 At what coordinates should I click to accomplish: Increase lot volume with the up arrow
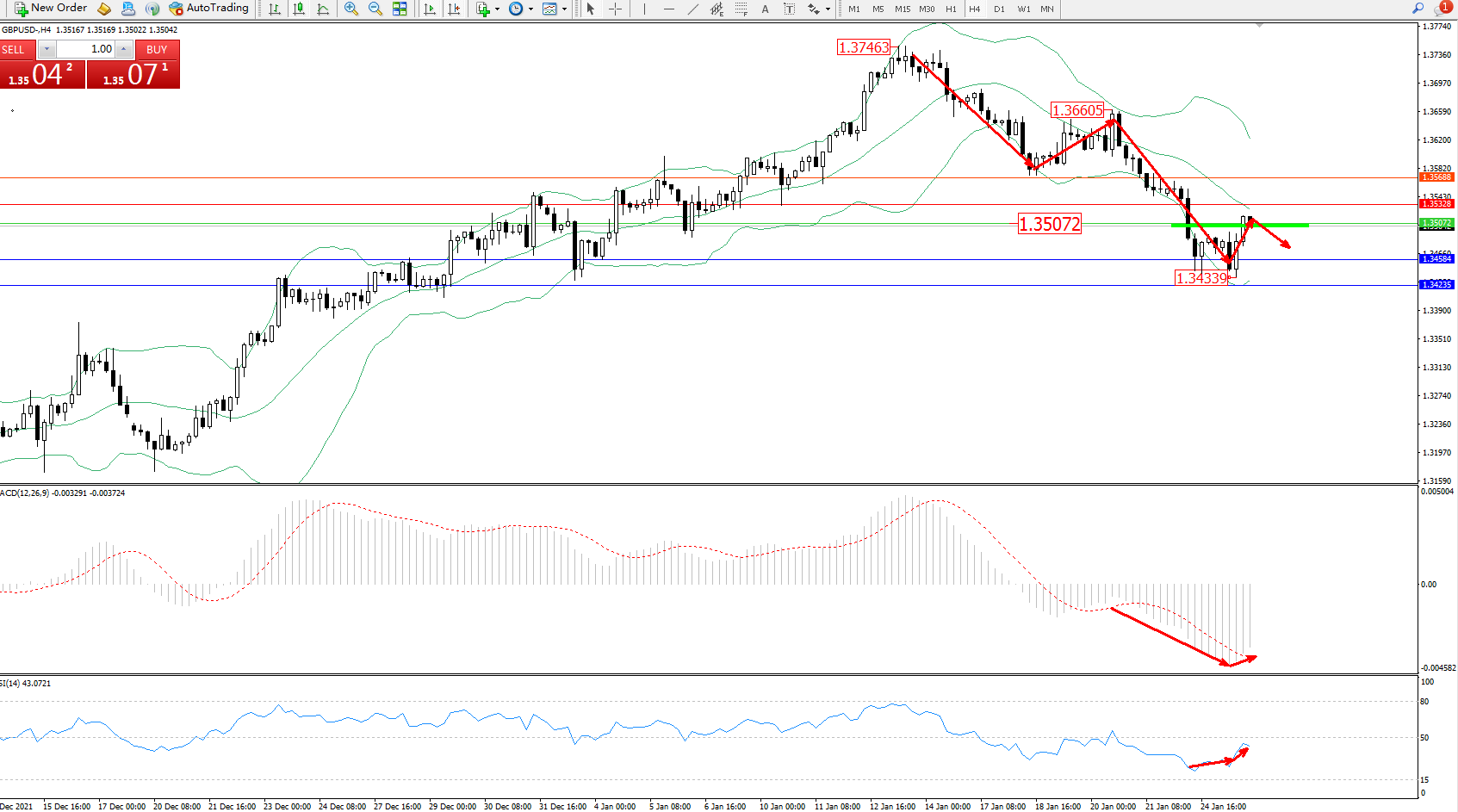124,49
